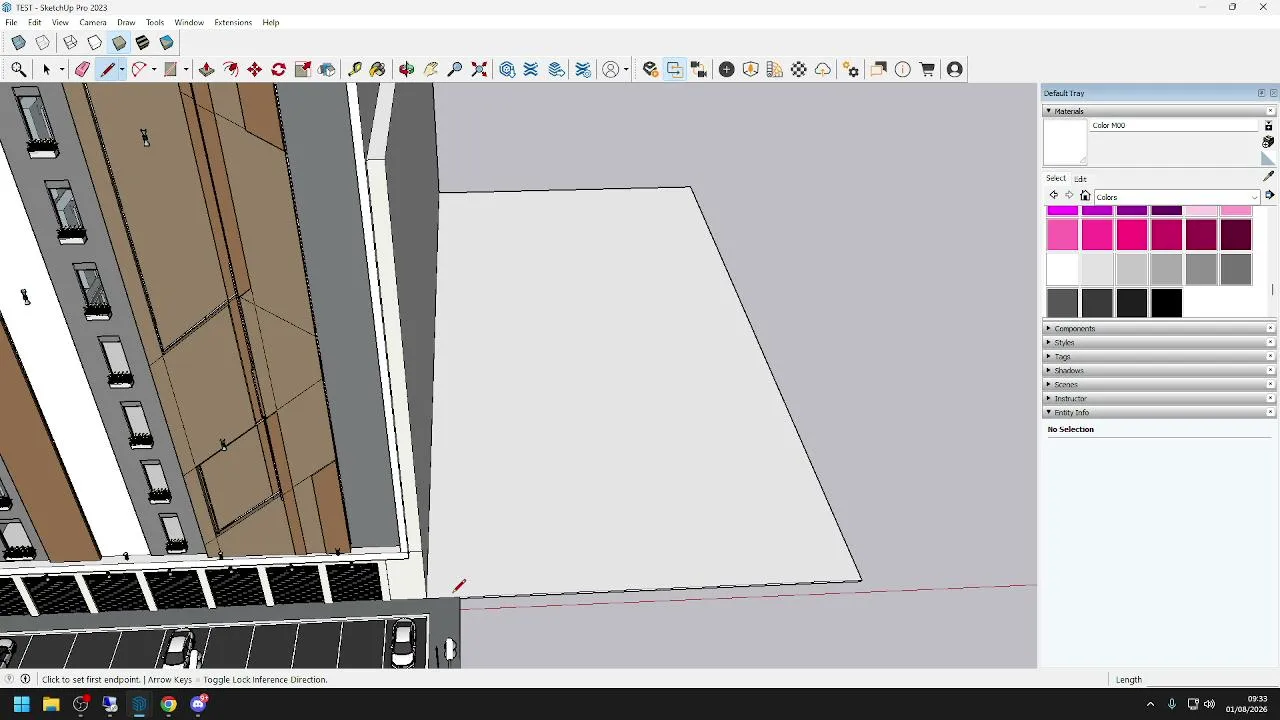The width and height of the screenshot is (1280, 720).
Task: Select the Line pencil tool
Action: [x=108, y=69]
